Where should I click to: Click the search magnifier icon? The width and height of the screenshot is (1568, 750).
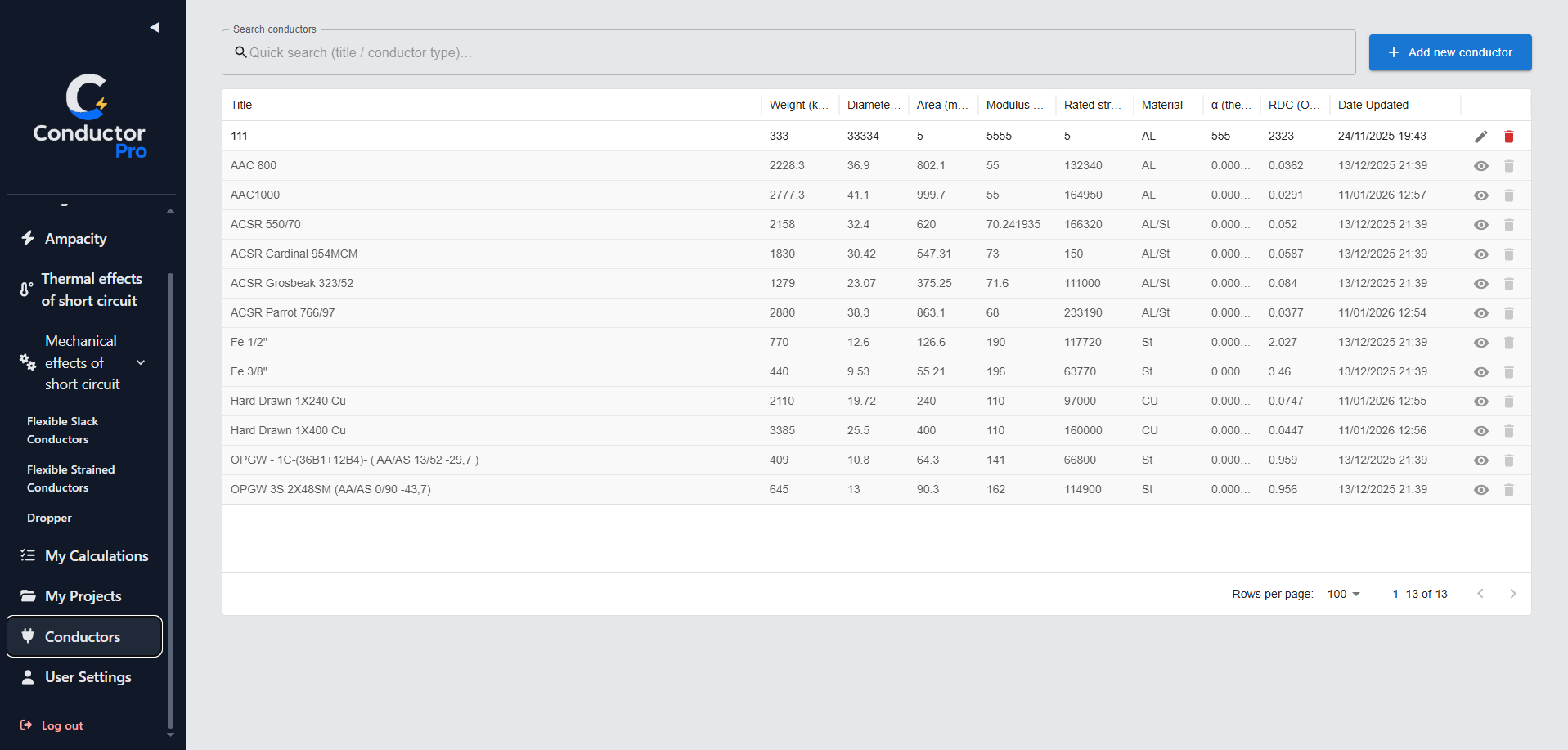(240, 52)
